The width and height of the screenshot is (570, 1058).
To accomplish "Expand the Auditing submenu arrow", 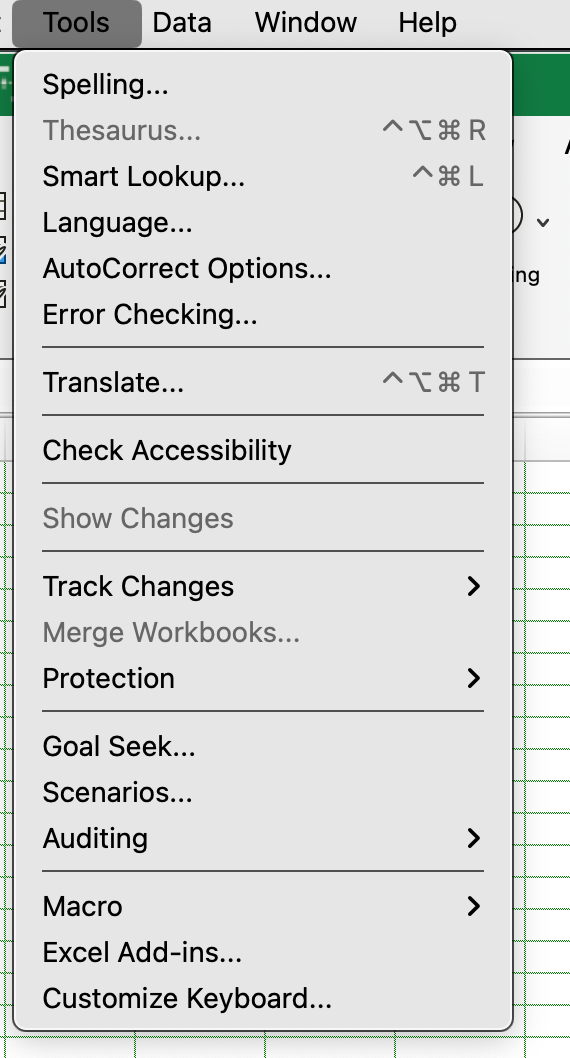I will (474, 838).
